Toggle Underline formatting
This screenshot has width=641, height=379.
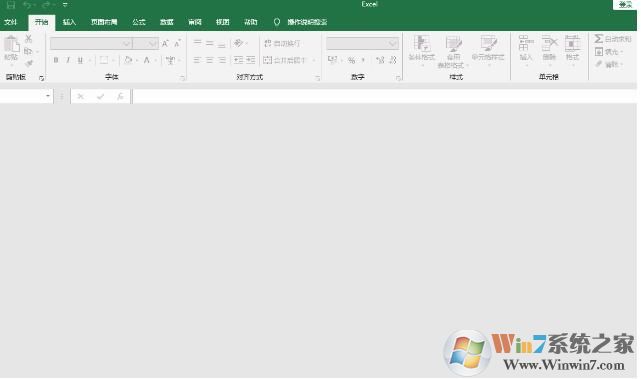(80, 61)
